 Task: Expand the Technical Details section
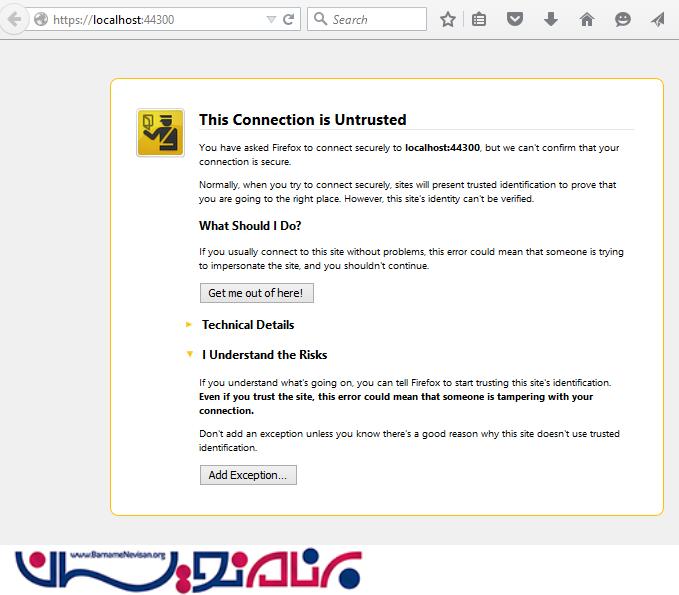[x=248, y=325]
